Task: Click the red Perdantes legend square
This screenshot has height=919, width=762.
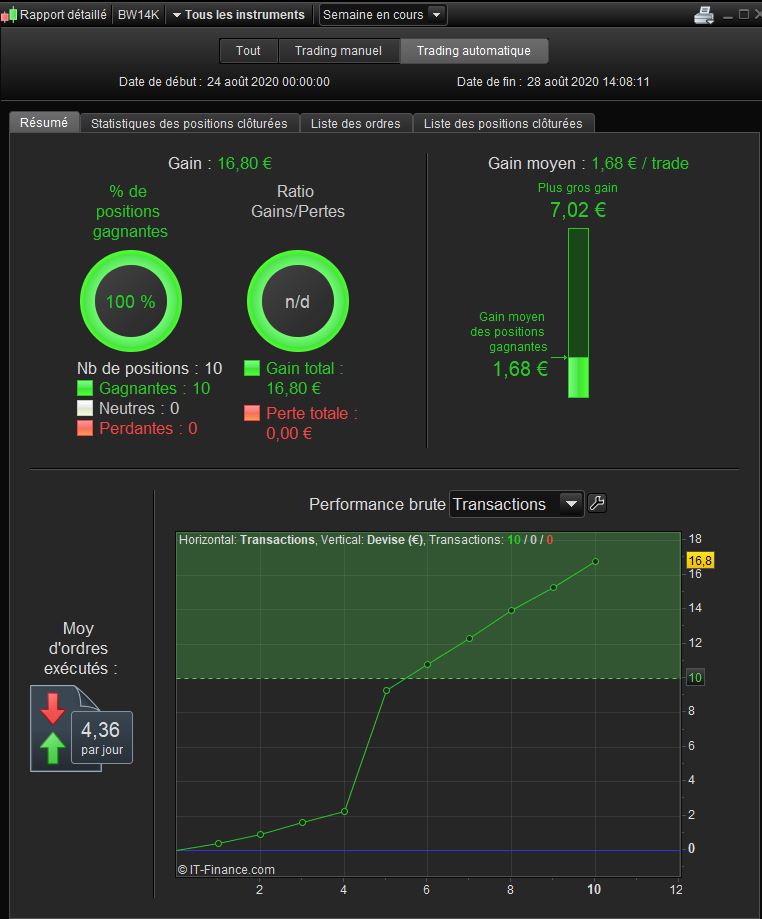Action: click(x=85, y=428)
